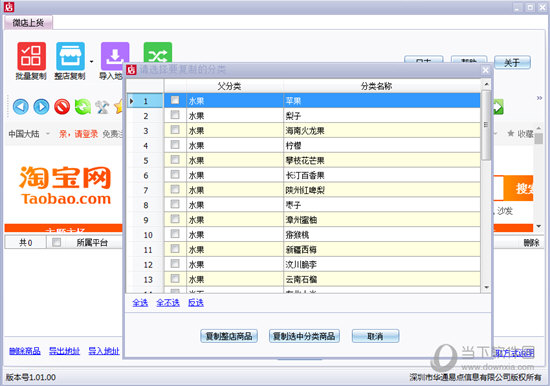Click the dialog list scroll up arrow
Image resolution: width=550 pixels, height=386 pixels.
point(486,84)
